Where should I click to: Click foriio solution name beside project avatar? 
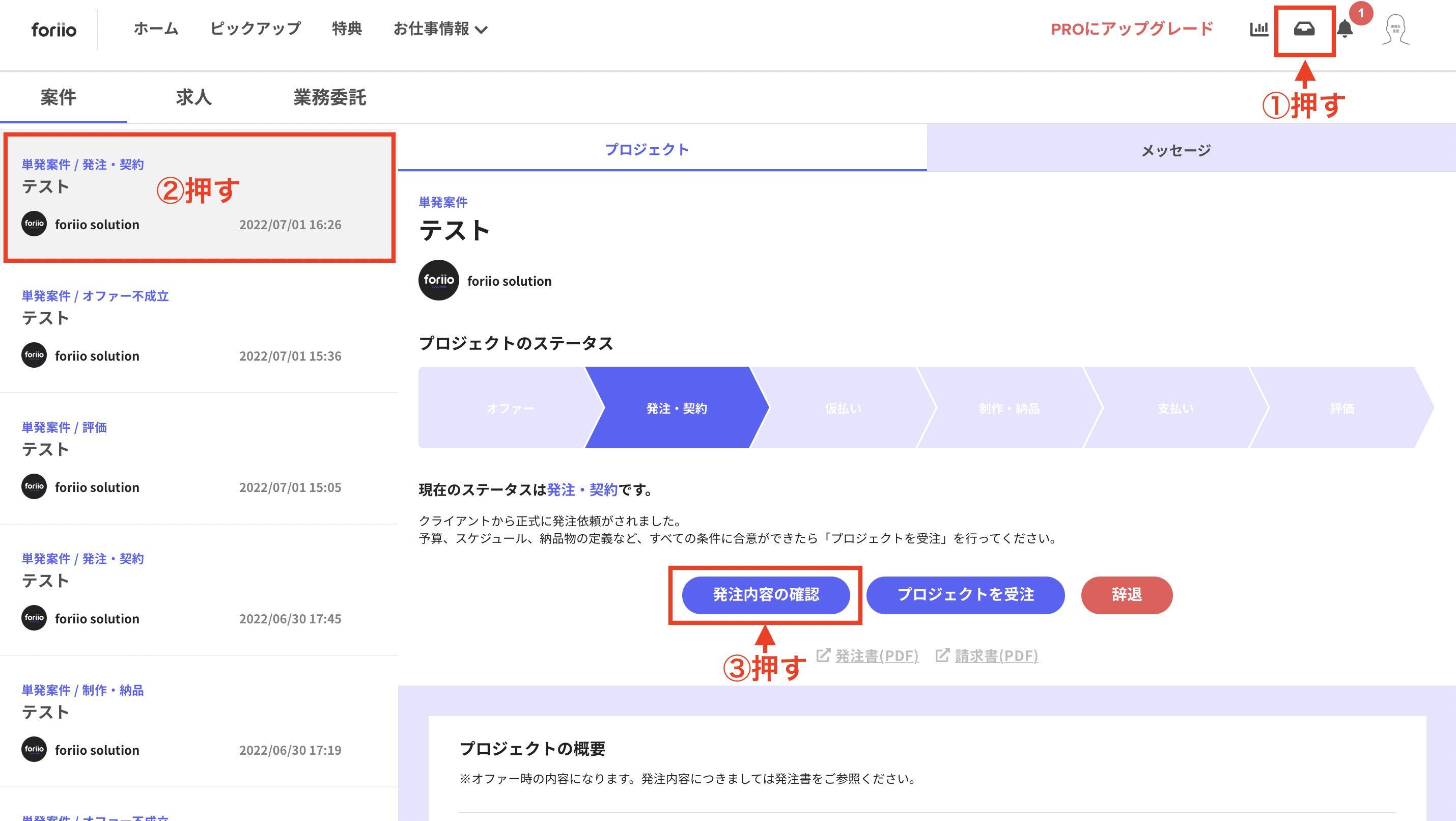point(509,281)
